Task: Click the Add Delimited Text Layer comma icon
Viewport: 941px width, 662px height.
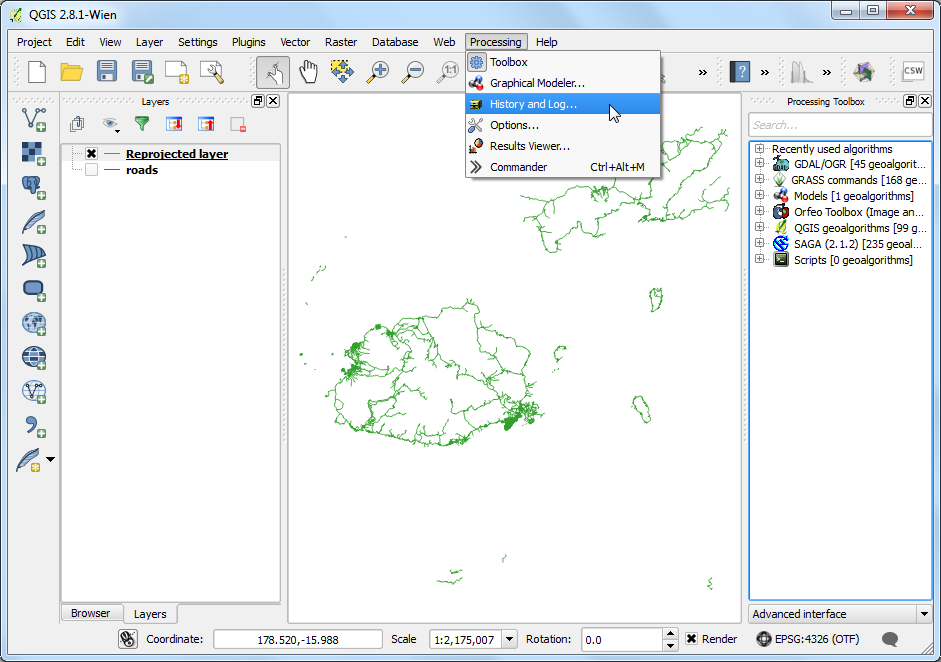Action: click(x=34, y=425)
